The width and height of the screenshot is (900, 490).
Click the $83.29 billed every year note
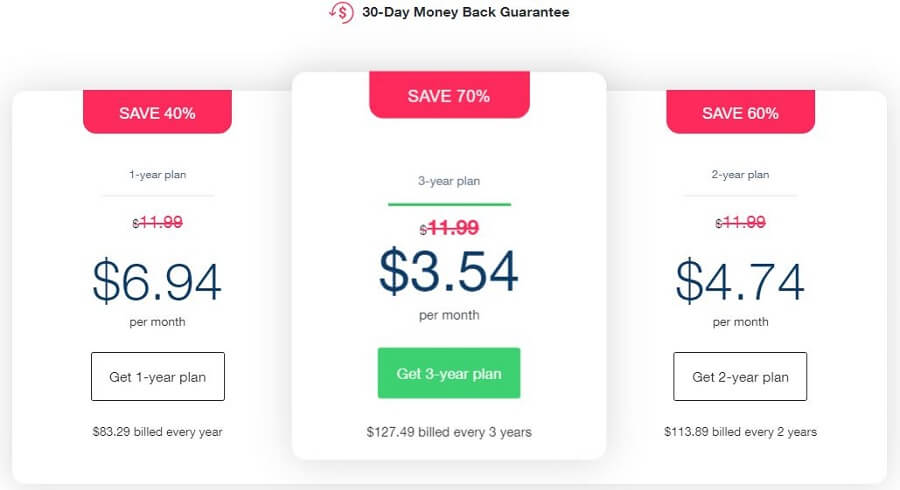157,431
